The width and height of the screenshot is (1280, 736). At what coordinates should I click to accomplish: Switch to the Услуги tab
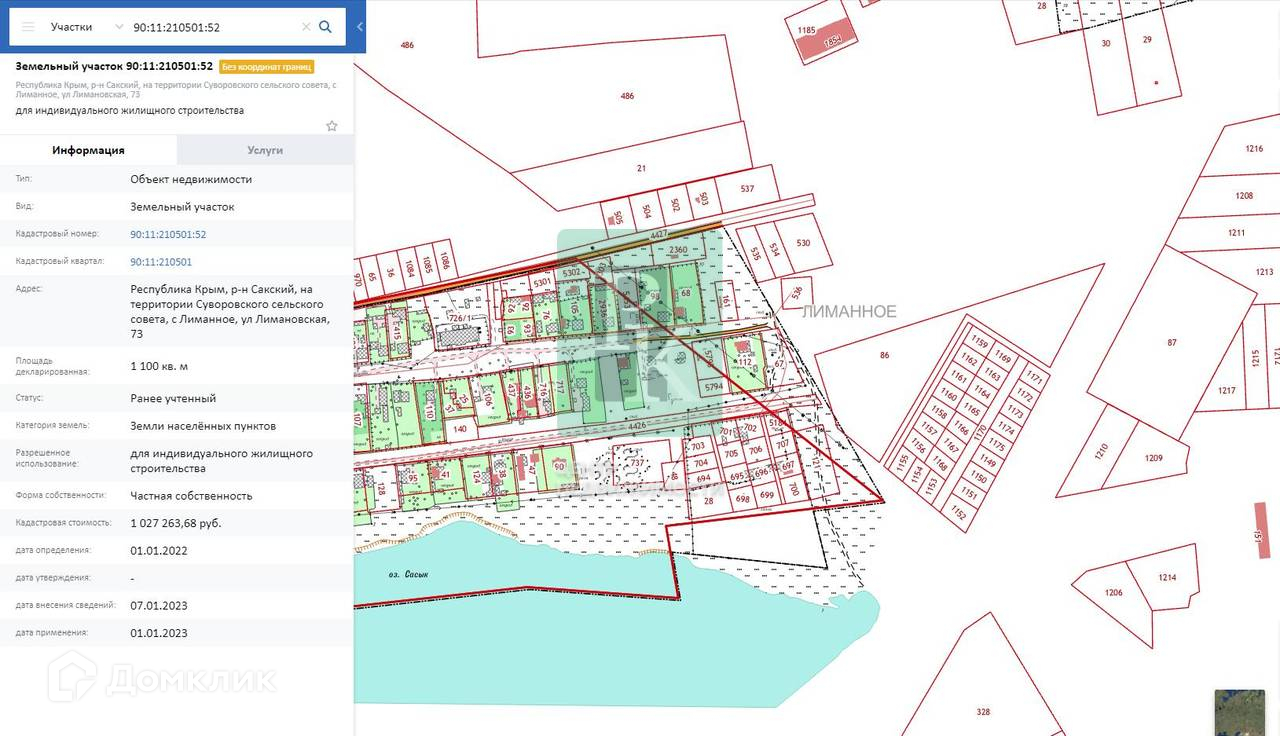(x=265, y=150)
